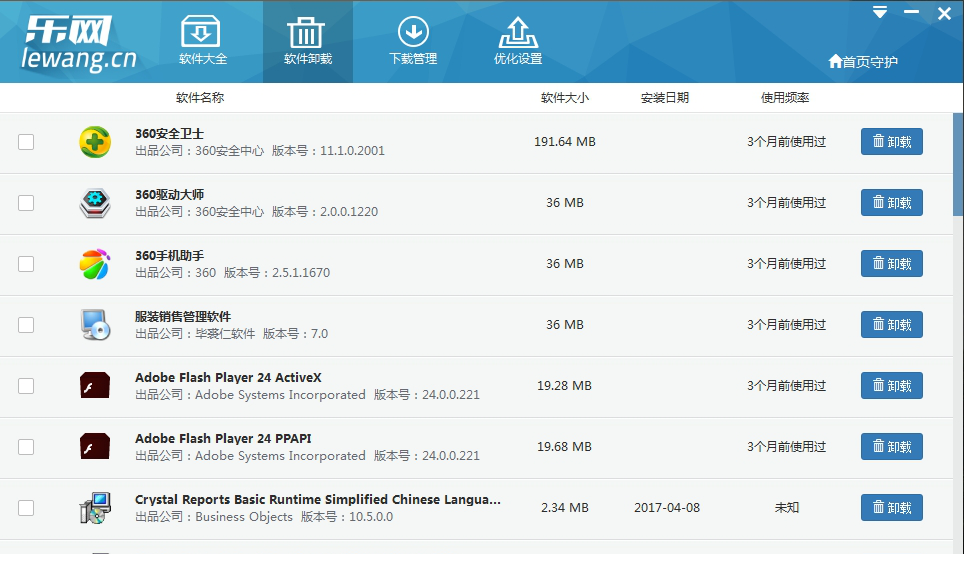
Task: Click version text 2.5.1.1670
Action: pos(301,272)
